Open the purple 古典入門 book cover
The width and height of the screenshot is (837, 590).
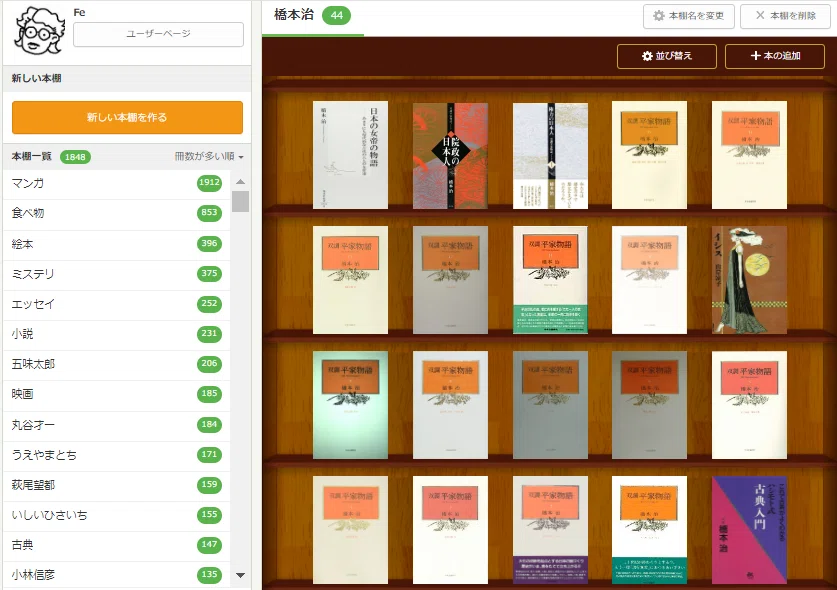click(749, 530)
